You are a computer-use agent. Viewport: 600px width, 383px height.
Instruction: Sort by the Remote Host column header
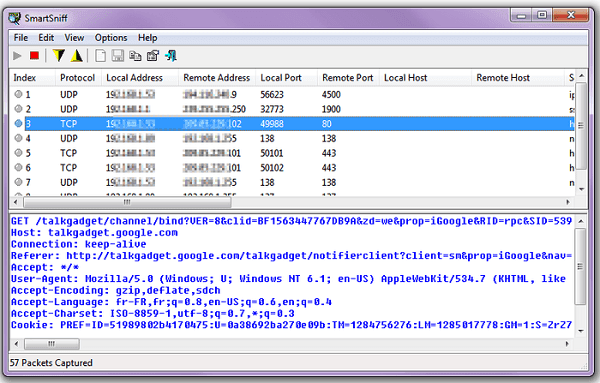tap(518, 78)
